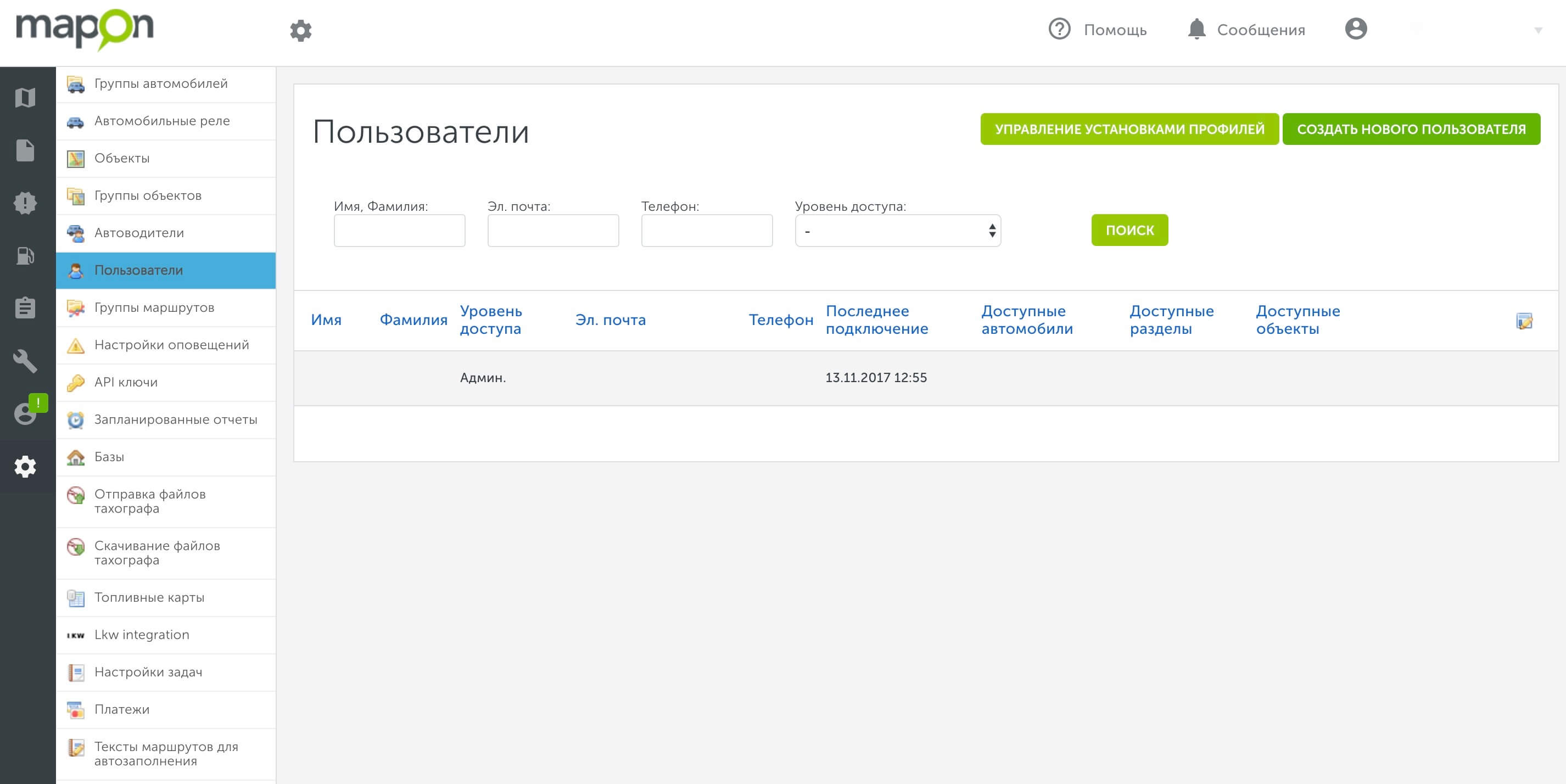Open Скачивание файлов тахографа menu item
The height and width of the screenshot is (784, 1566).
[166, 553]
